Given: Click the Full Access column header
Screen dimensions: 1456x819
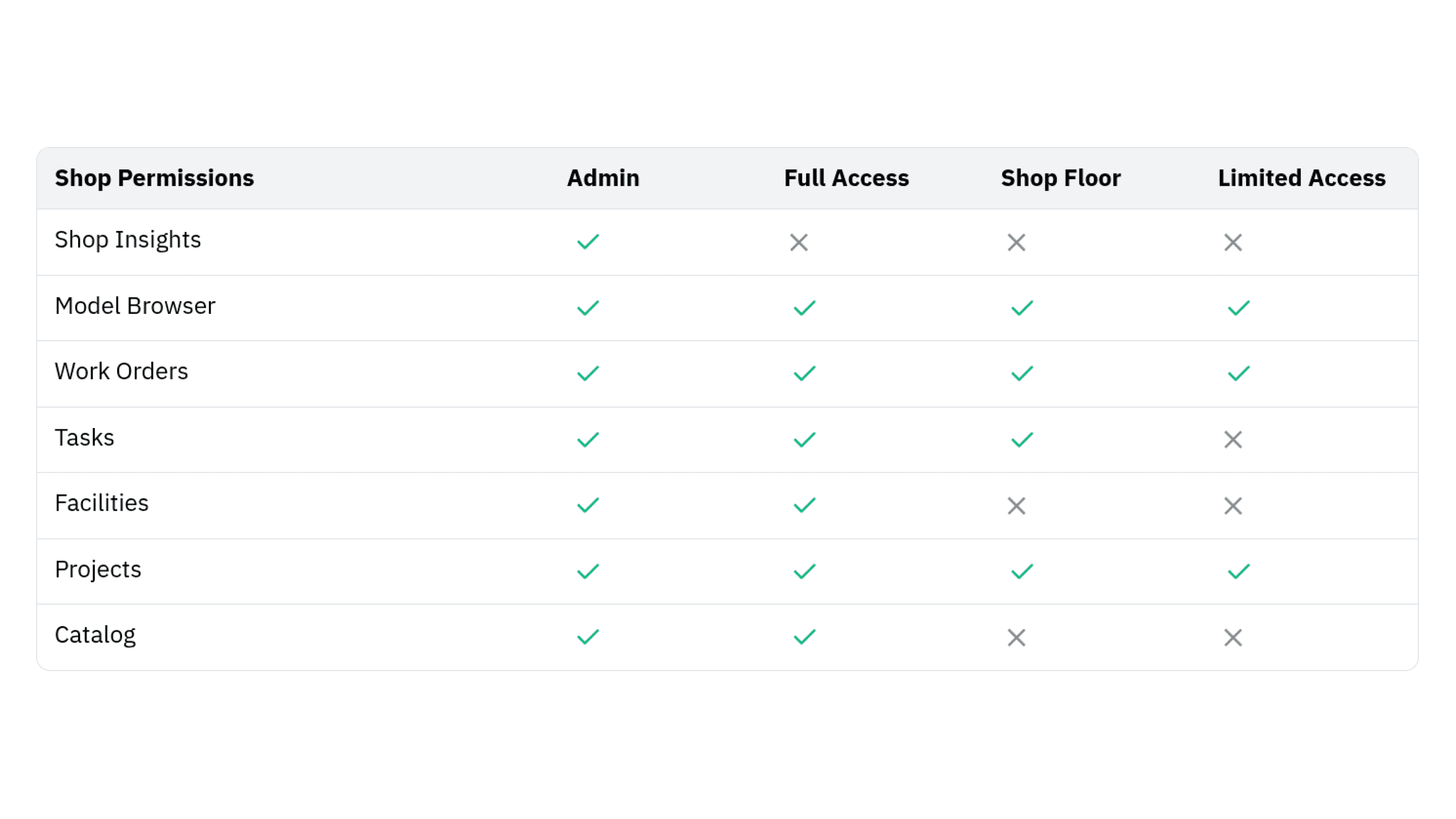Looking at the screenshot, I should [846, 178].
